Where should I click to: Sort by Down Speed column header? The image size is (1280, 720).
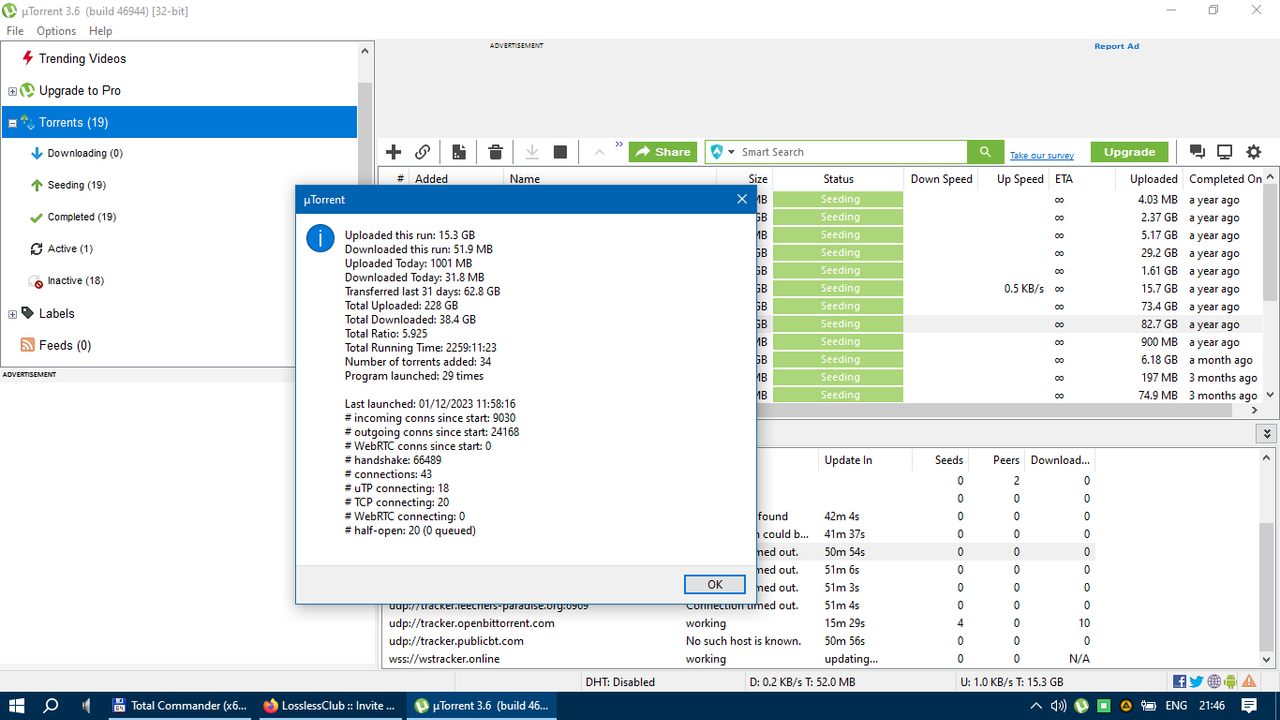(x=941, y=179)
